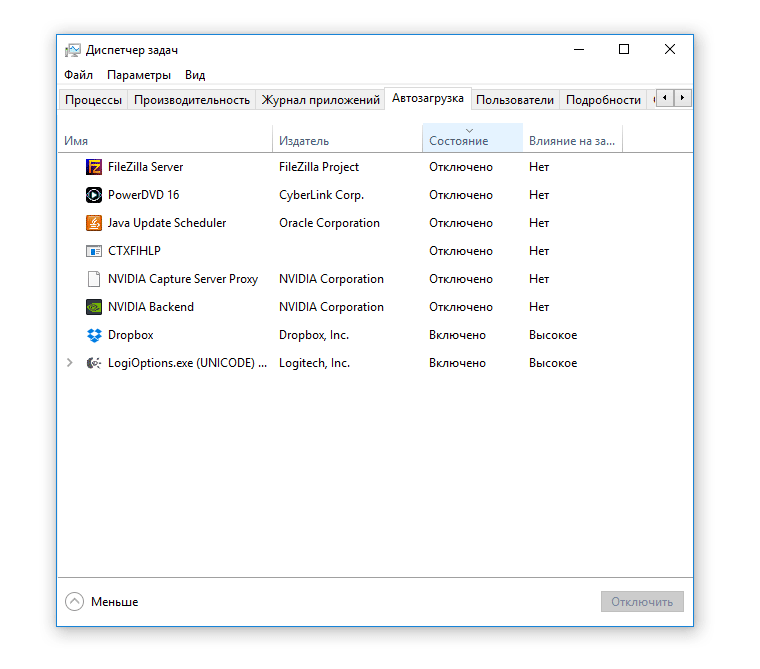Viewport: 760px width, 669px height.
Task: Click the Включено status in the LogiOptions row
Action: 457,363
